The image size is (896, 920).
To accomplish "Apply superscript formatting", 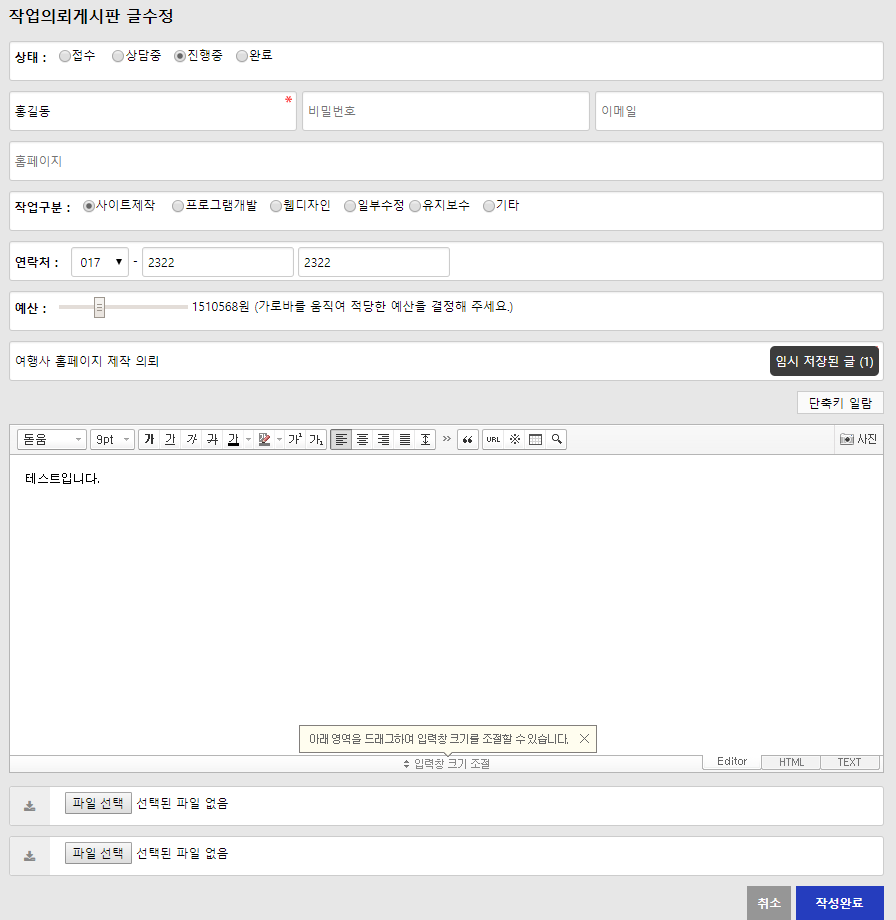I will 295,439.
